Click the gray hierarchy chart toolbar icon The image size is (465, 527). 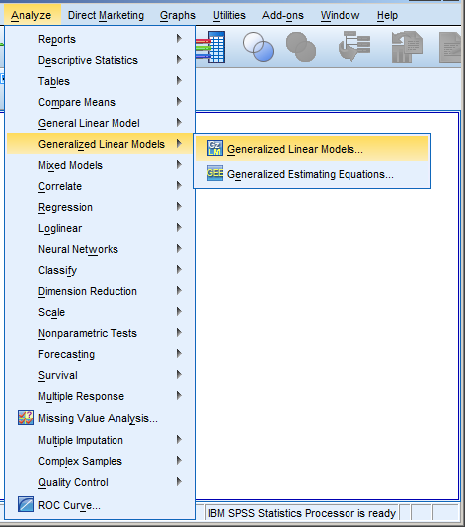(354, 46)
